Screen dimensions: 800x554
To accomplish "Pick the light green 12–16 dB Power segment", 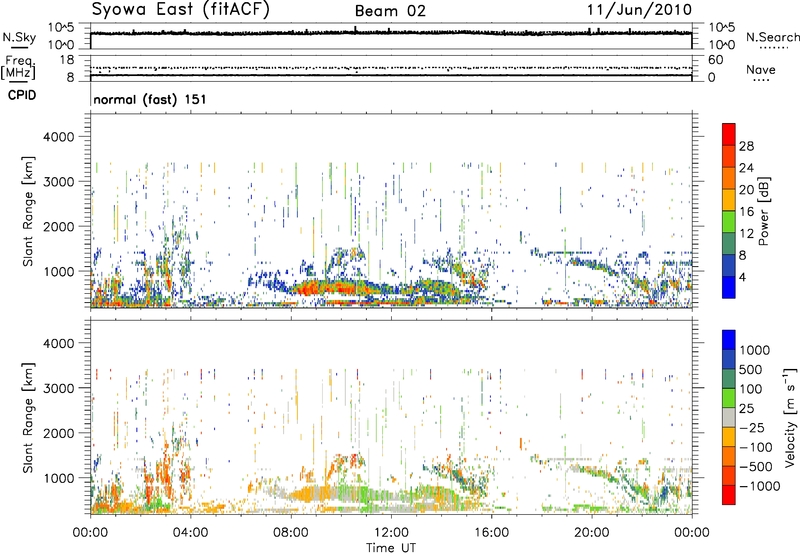I will pos(729,222).
